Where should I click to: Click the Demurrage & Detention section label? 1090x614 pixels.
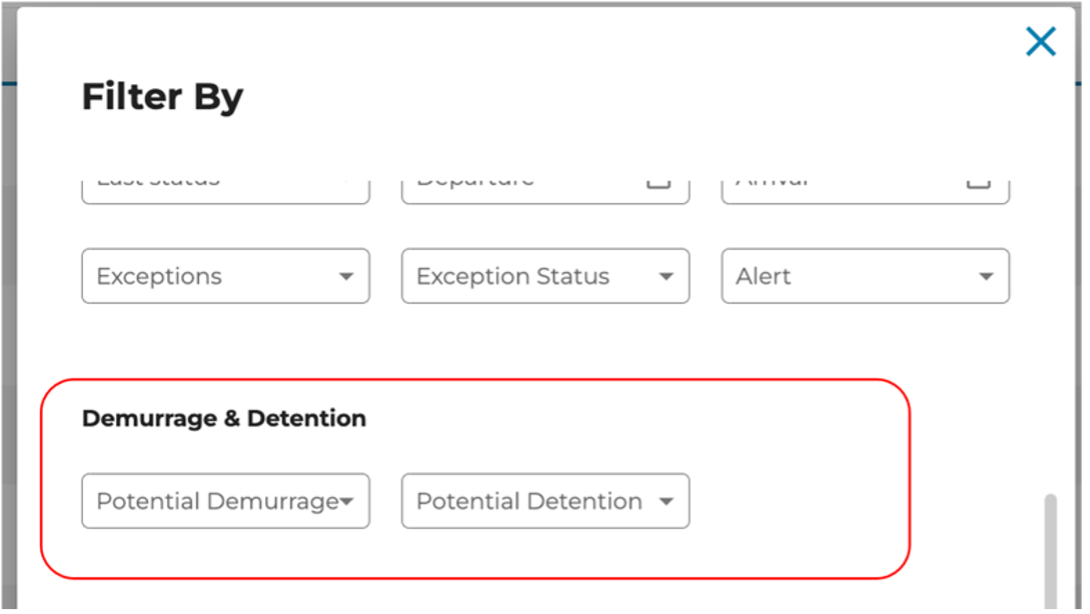tap(223, 419)
